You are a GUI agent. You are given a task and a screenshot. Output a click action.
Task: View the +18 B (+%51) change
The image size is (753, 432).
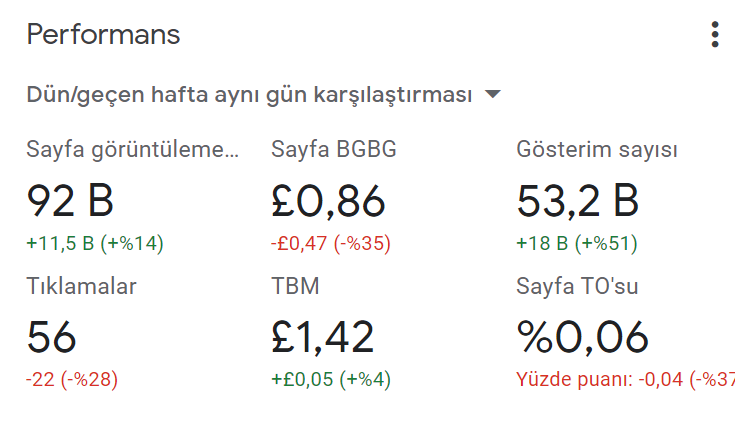577,243
